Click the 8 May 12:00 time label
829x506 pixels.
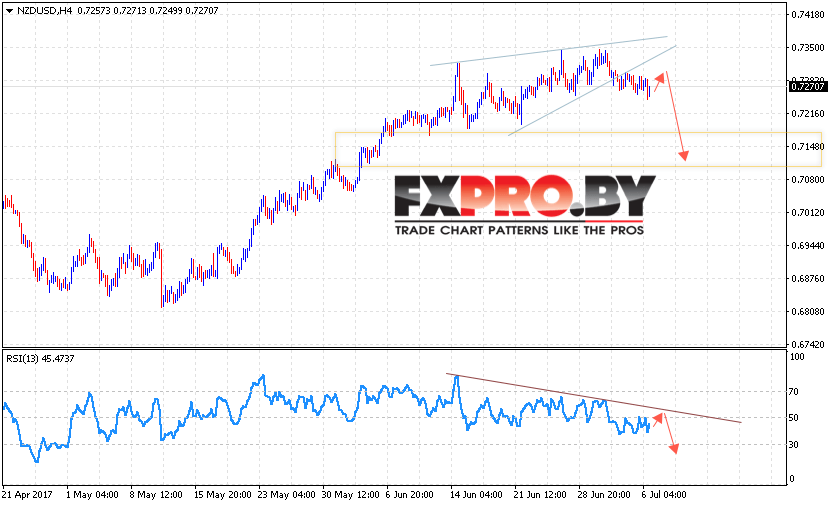[x=156, y=495]
